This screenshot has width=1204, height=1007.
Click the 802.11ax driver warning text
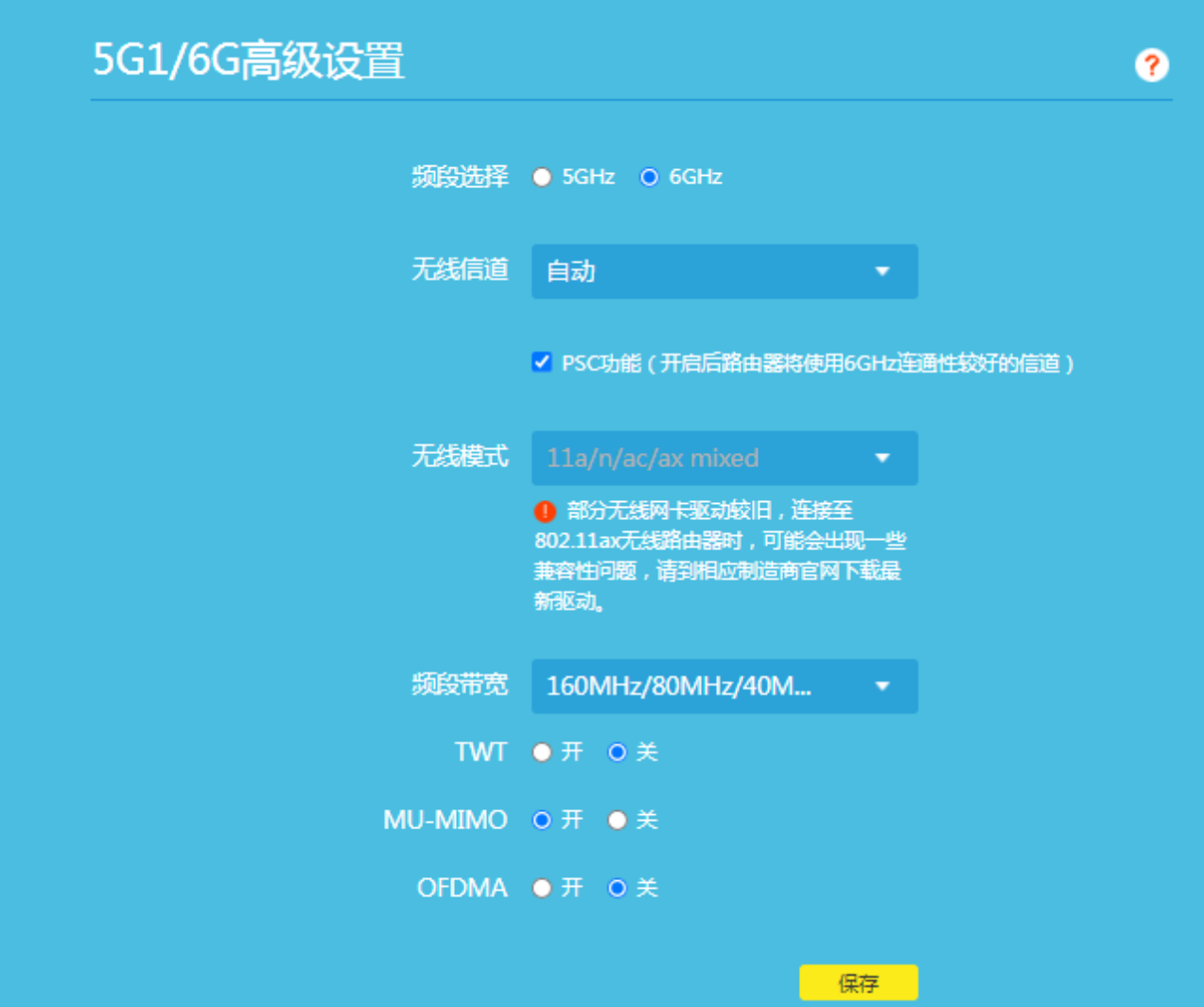pos(720,556)
